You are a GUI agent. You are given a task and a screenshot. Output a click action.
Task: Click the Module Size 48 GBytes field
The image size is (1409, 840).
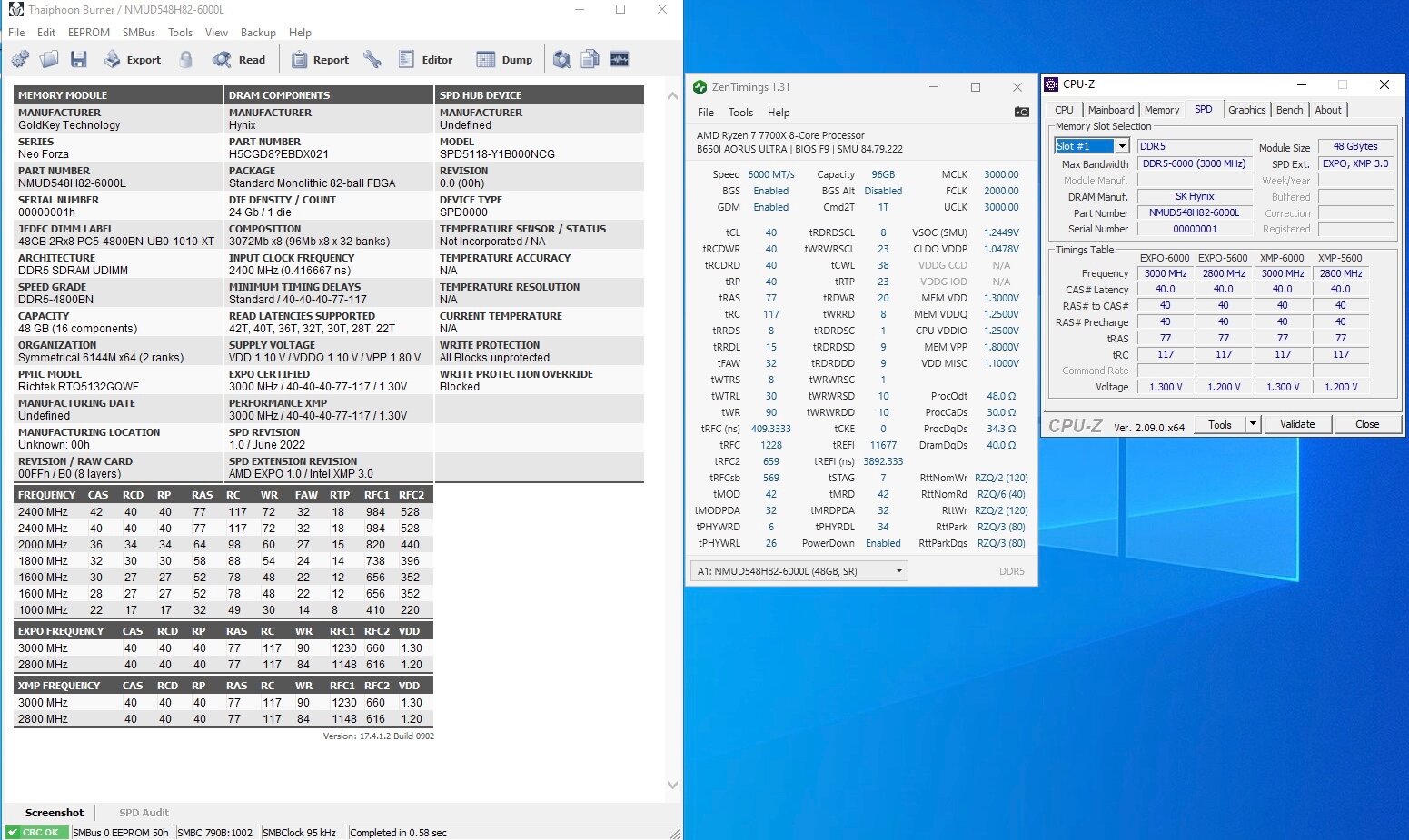pos(1355,146)
